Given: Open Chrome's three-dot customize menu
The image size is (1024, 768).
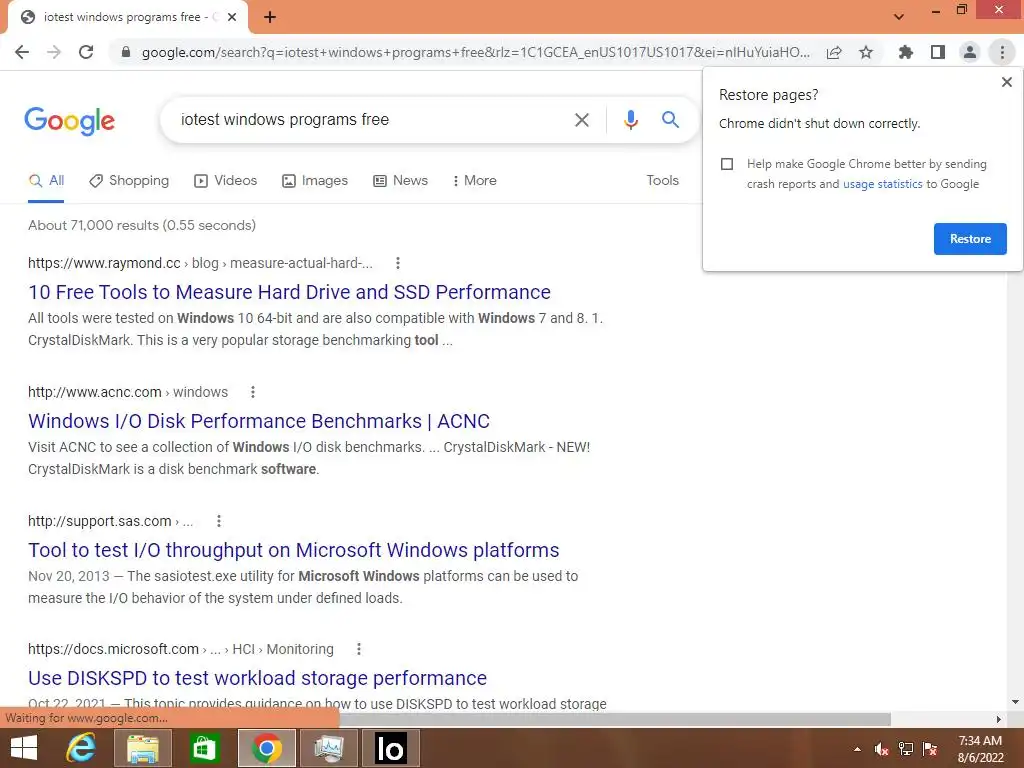Looking at the screenshot, I should tap(1002, 52).
